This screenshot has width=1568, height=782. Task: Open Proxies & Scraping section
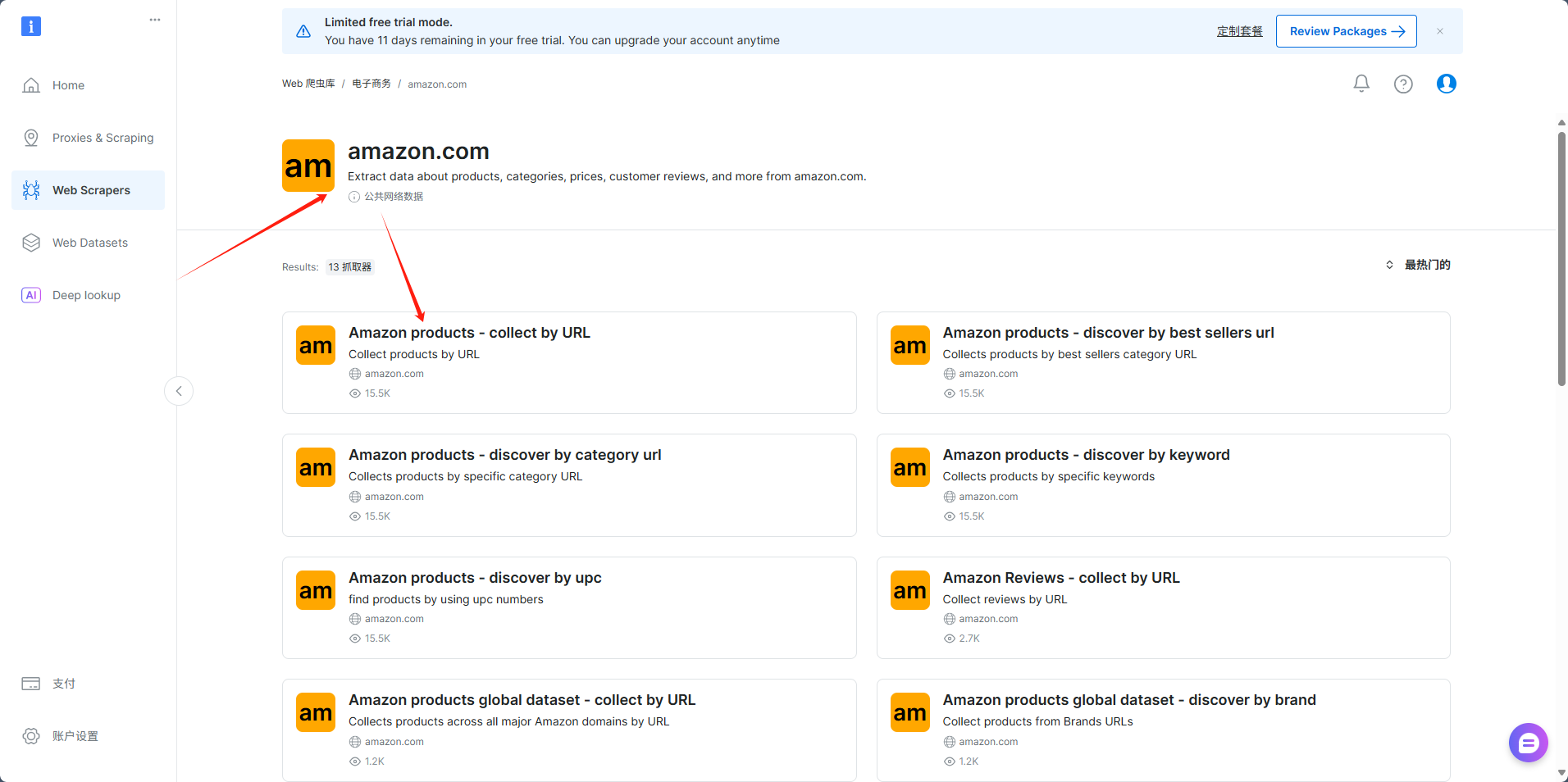point(89,138)
